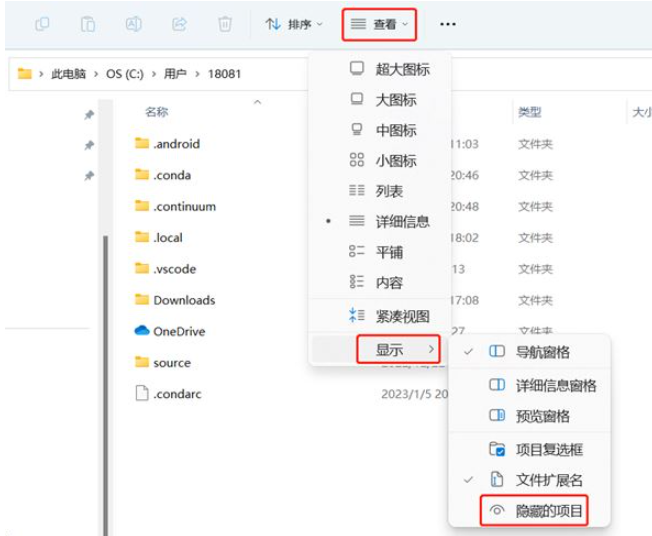Select the Downloads folder
Image resolution: width=652 pixels, height=536 pixels.
(x=175, y=300)
